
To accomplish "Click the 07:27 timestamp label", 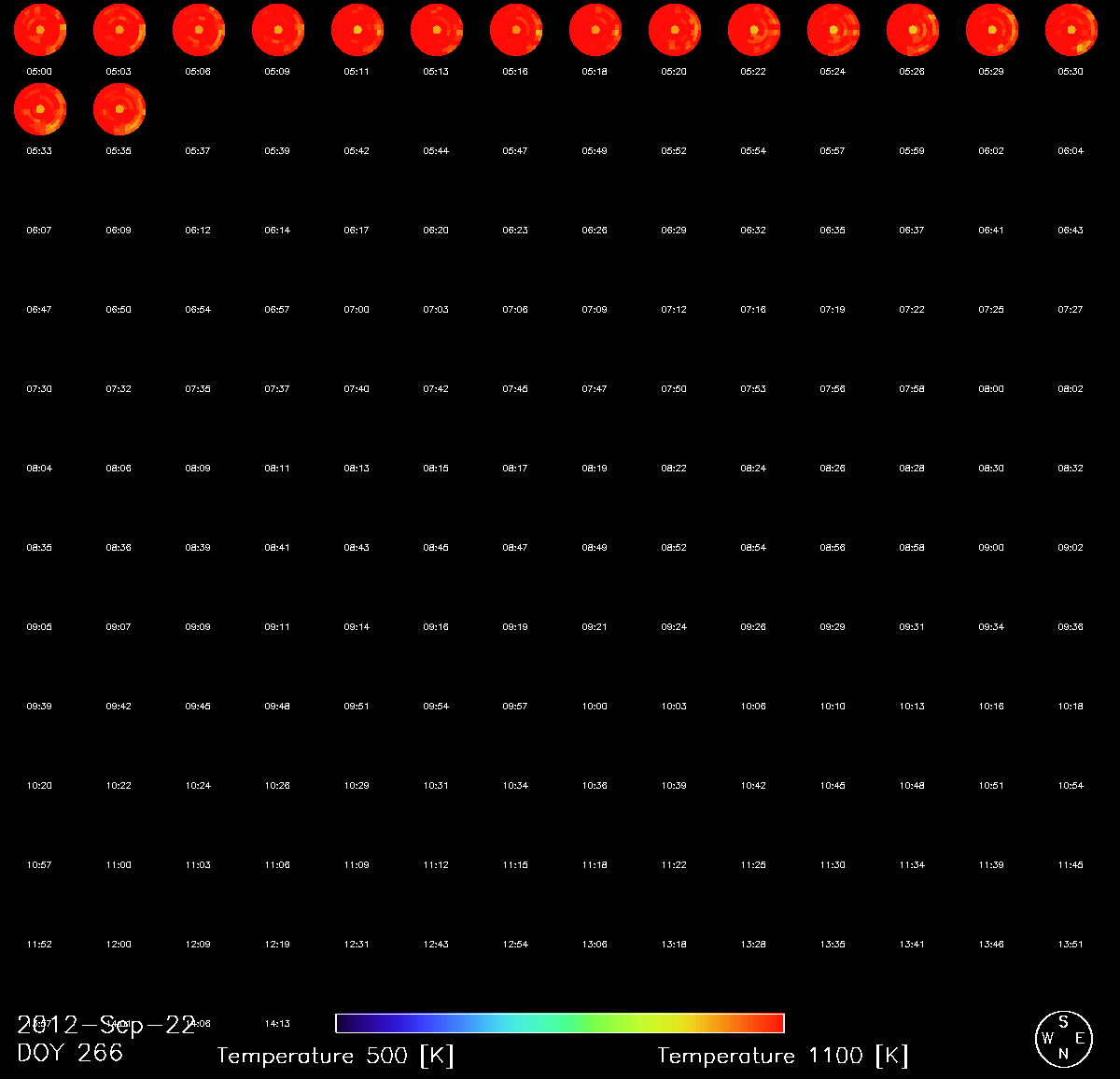I will coord(1071,310).
